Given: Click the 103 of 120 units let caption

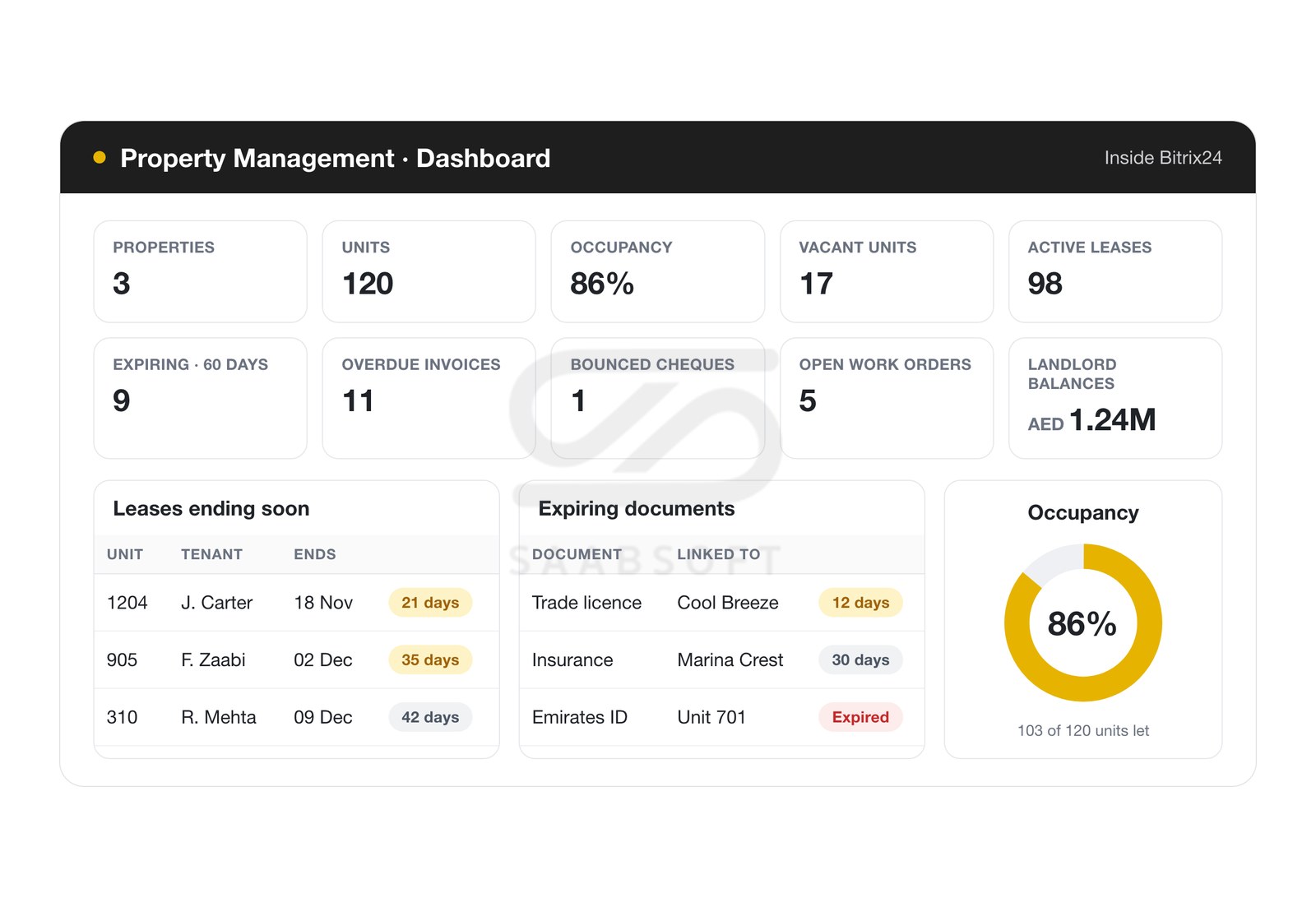Looking at the screenshot, I should (1082, 731).
